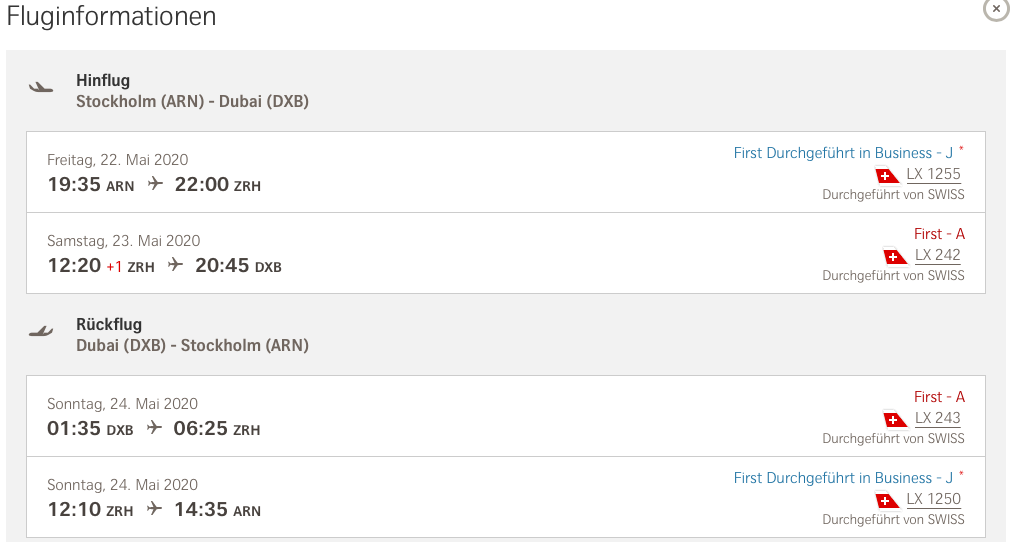Open flight number LX 1250 details

point(933,499)
